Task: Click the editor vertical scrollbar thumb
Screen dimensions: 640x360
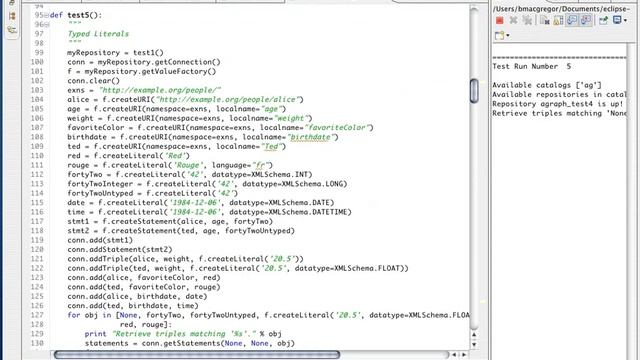Action: [x=474, y=91]
